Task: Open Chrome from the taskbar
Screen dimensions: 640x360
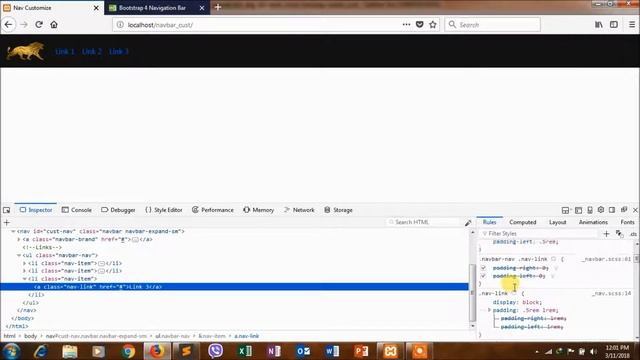Action: 128,351
